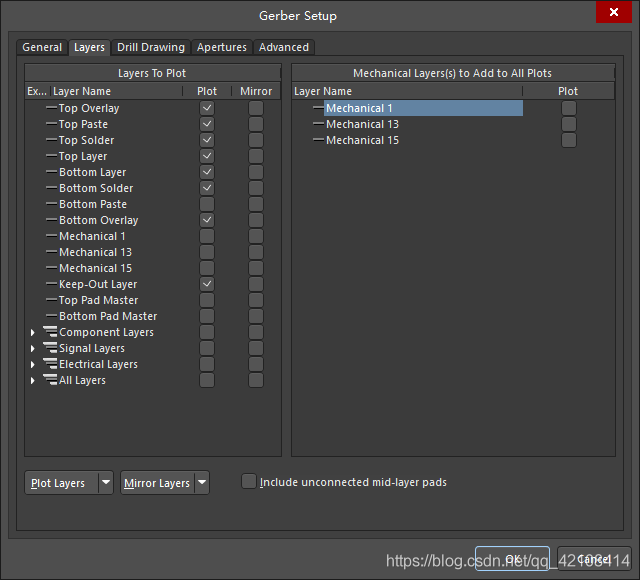Select the Layers tab
Screen dimensions: 640x580
coord(89,47)
